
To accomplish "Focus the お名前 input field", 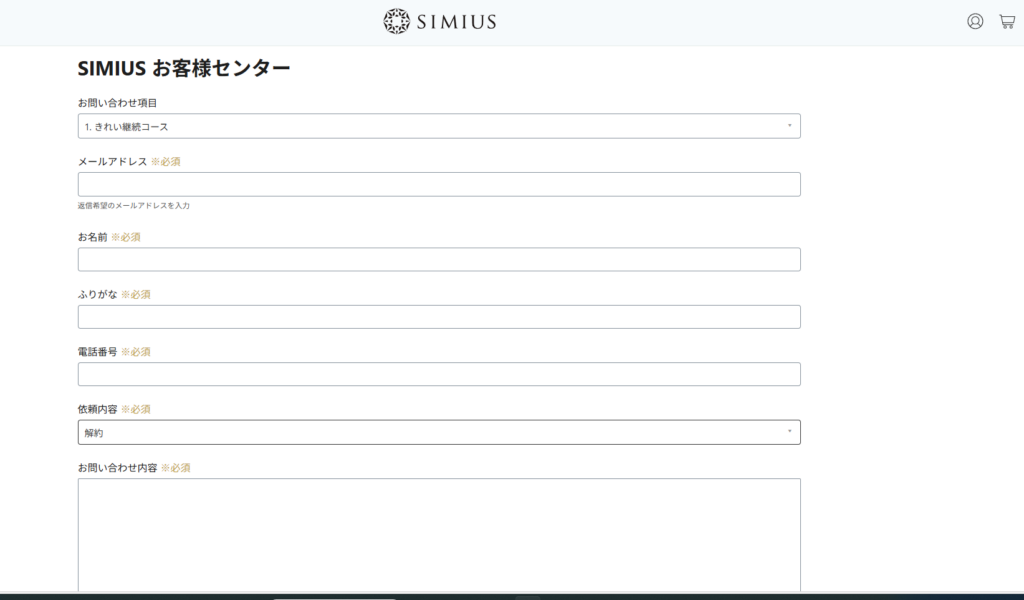I will (439, 259).
